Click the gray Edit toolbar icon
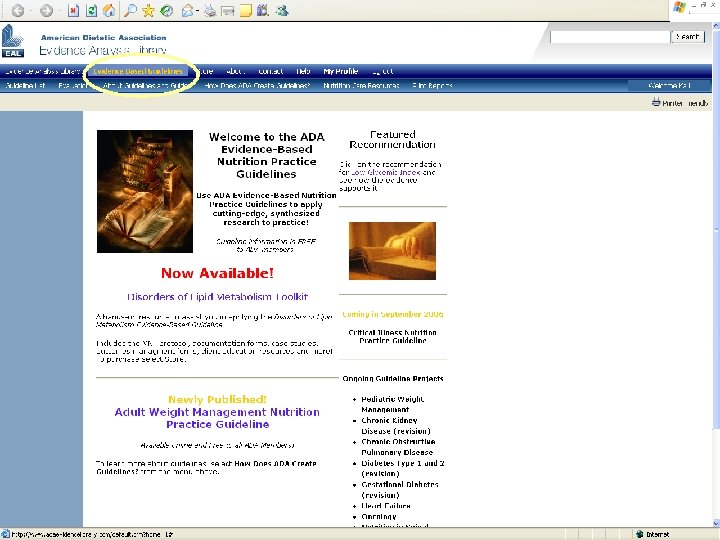The image size is (720, 540). (228, 11)
